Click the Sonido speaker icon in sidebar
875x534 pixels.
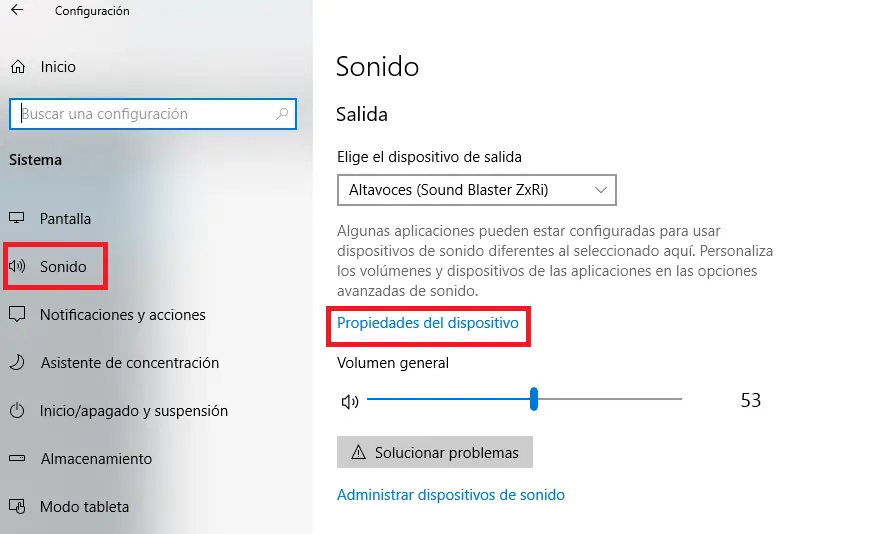coord(17,267)
